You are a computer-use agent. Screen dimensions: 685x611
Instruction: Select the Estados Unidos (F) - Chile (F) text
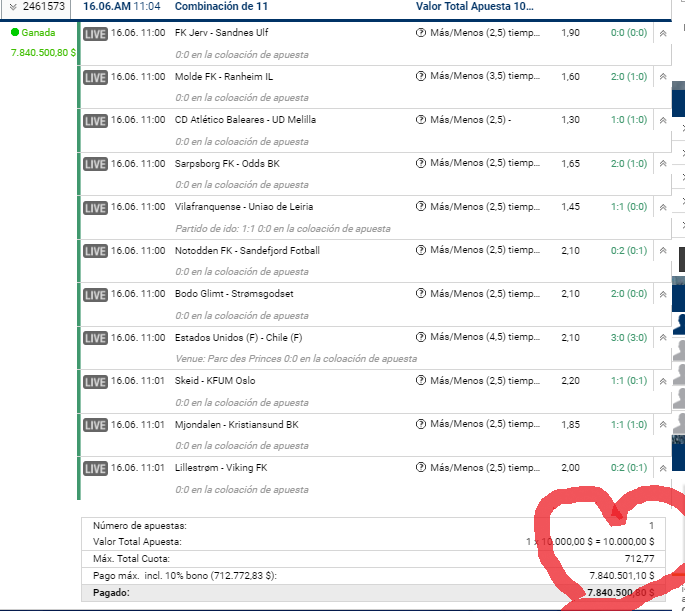[239, 338]
